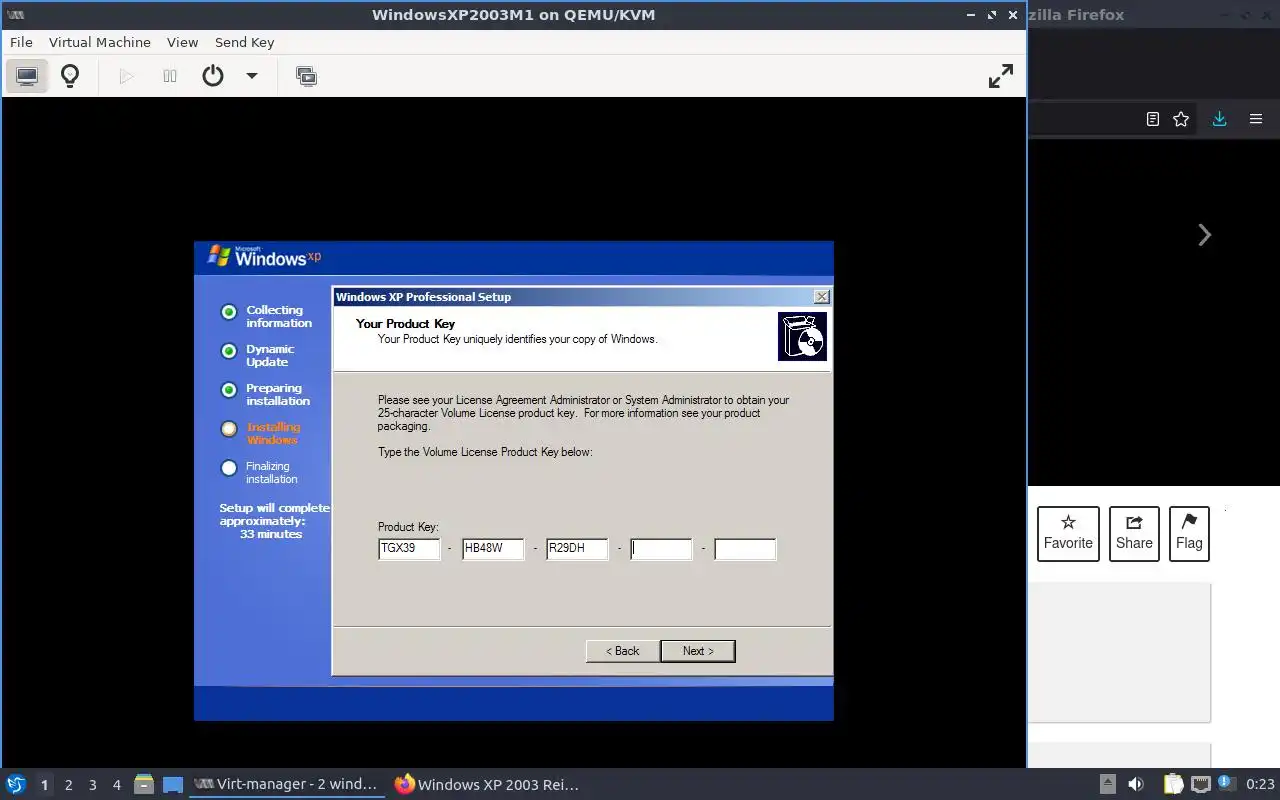Click the Your Product Key heading
1280x800 pixels.
(x=405, y=324)
